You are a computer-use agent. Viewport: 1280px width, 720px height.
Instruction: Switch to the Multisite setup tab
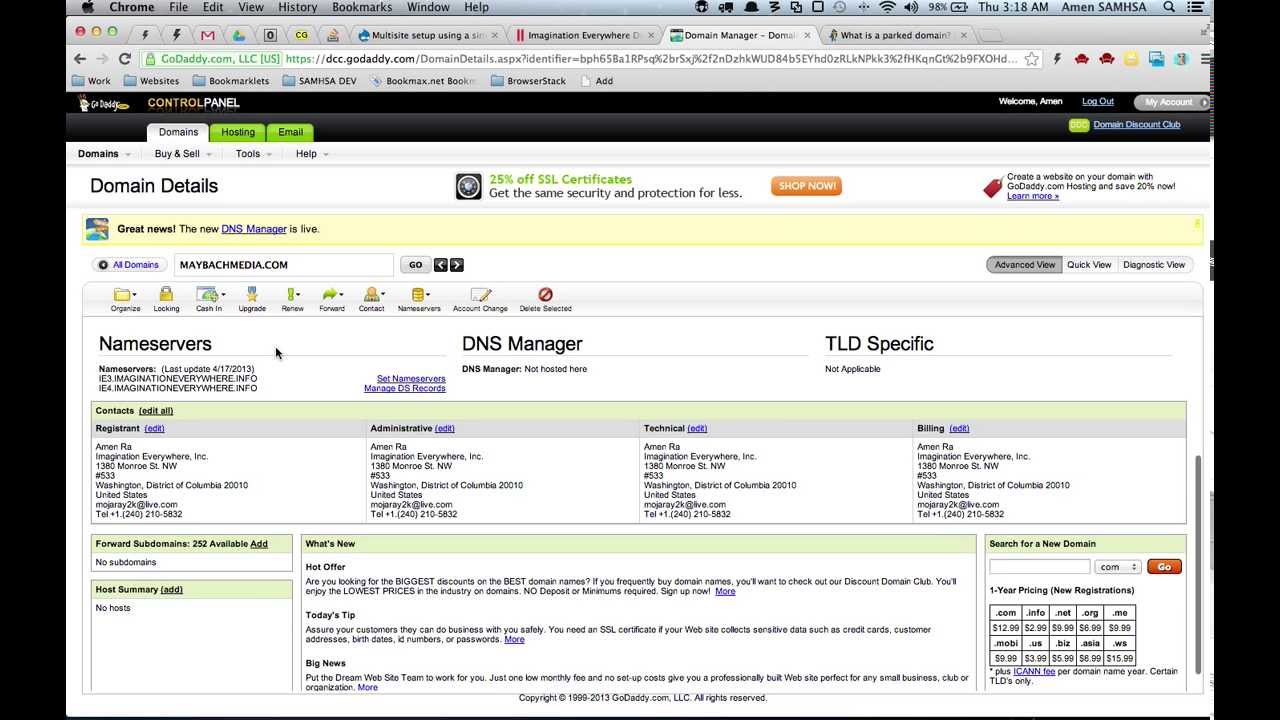pyautogui.click(x=427, y=35)
